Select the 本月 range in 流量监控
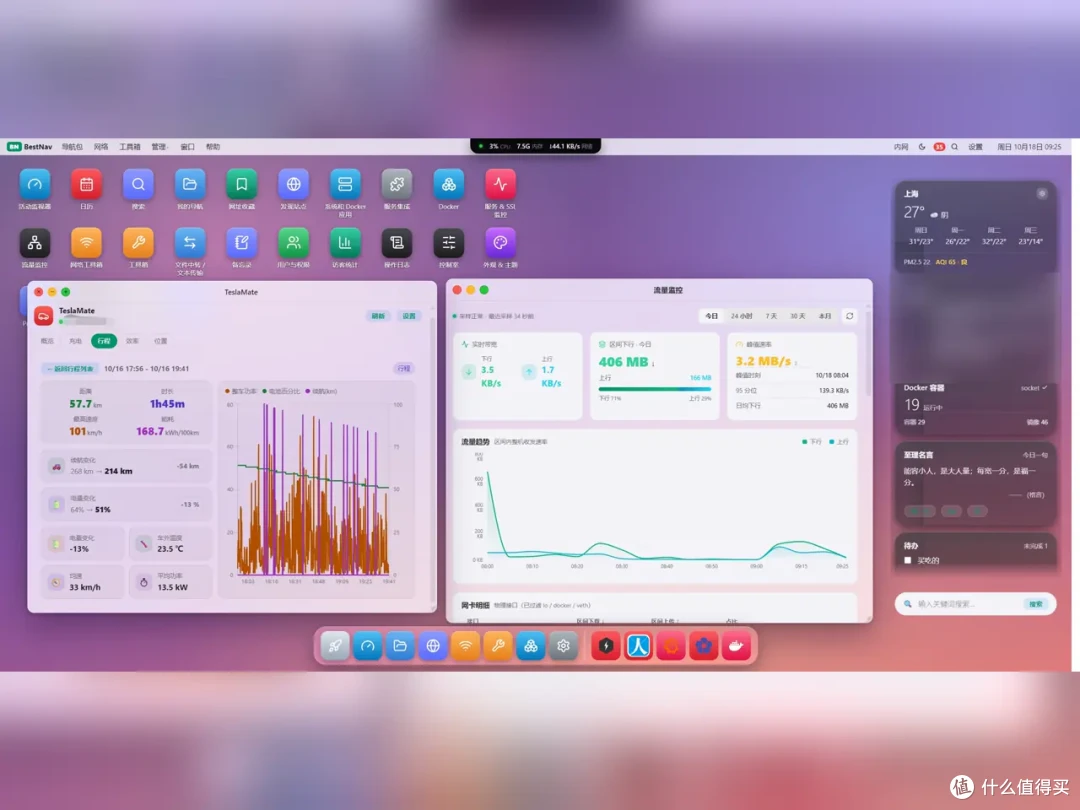Image resolution: width=1080 pixels, height=810 pixels. [825, 316]
